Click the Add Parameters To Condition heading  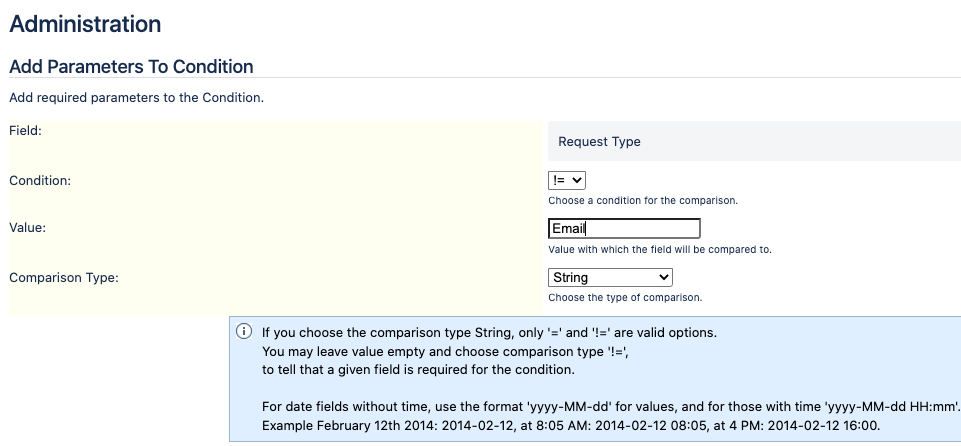click(x=131, y=66)
